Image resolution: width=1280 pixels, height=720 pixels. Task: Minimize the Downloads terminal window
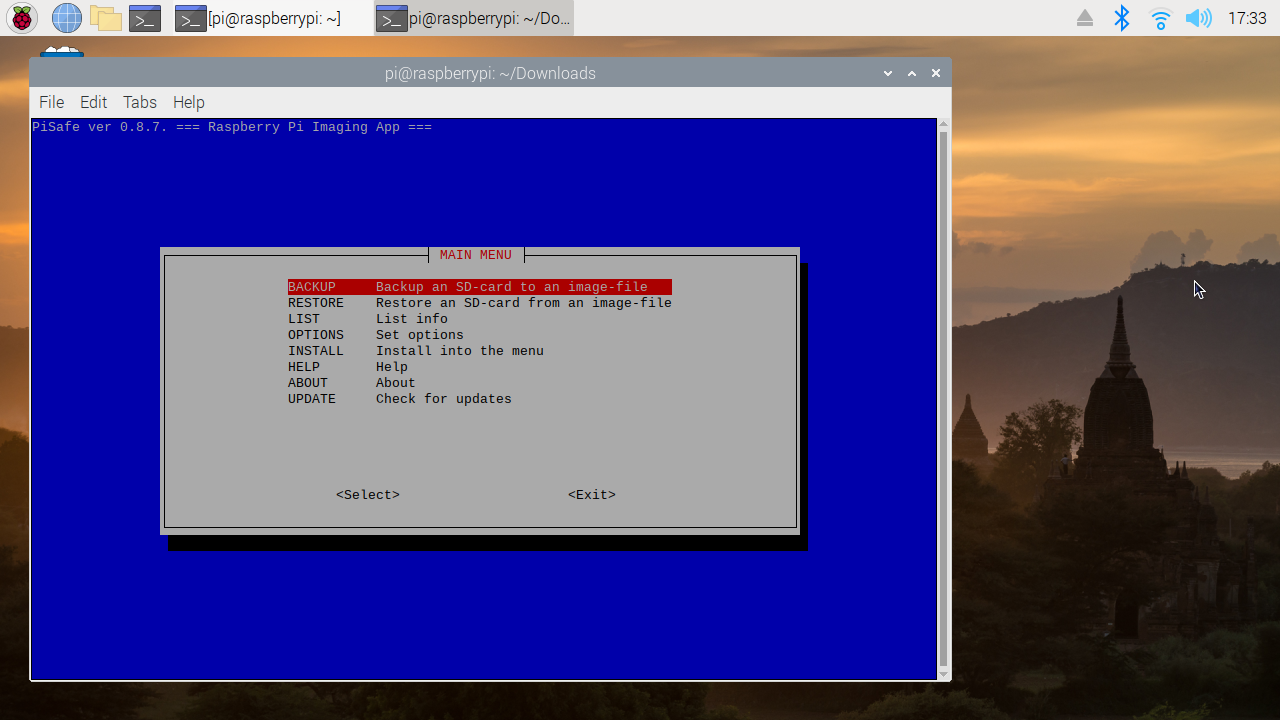[x=887, y=73]
